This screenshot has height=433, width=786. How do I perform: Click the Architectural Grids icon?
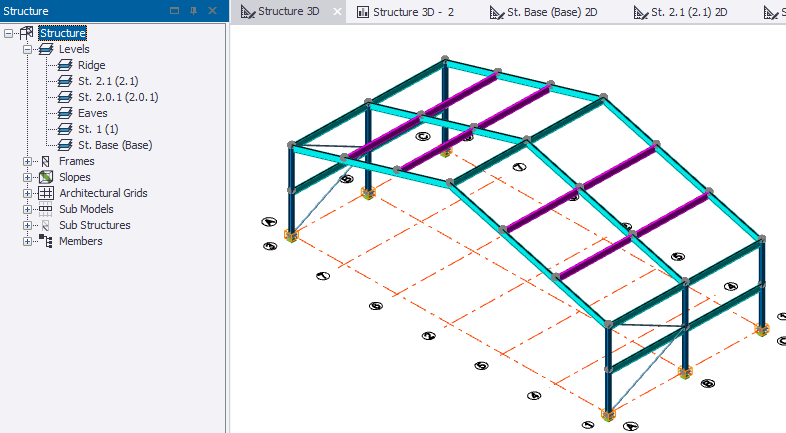46,193
